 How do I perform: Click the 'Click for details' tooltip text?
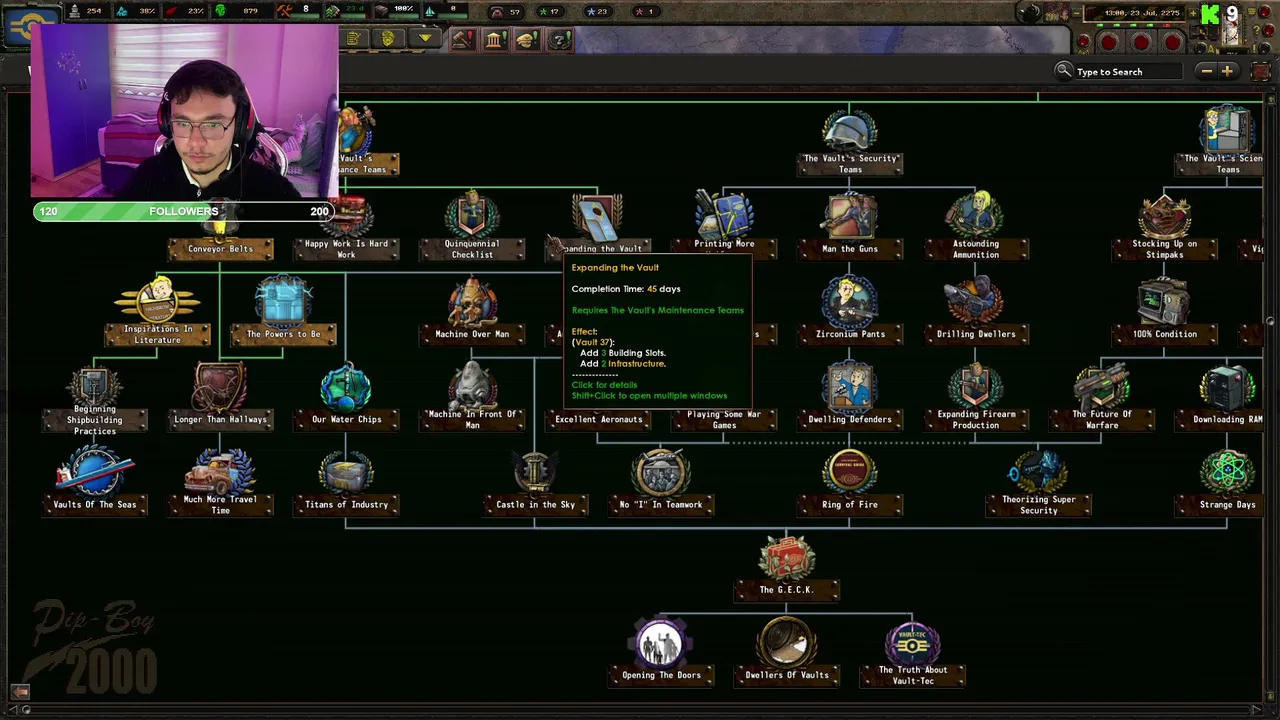[x=604, y=385]
